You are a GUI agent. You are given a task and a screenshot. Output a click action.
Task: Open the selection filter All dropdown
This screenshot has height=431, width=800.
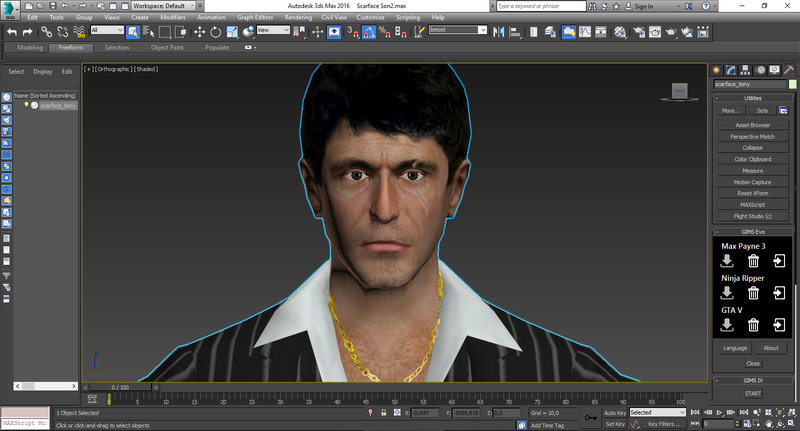107,30
